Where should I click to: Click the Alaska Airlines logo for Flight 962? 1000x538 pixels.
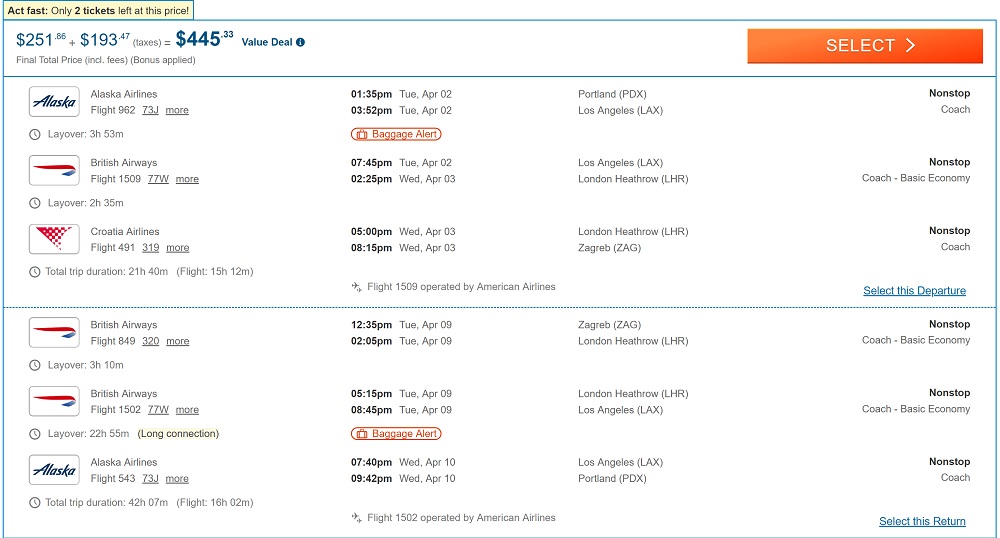coord(54,102)
